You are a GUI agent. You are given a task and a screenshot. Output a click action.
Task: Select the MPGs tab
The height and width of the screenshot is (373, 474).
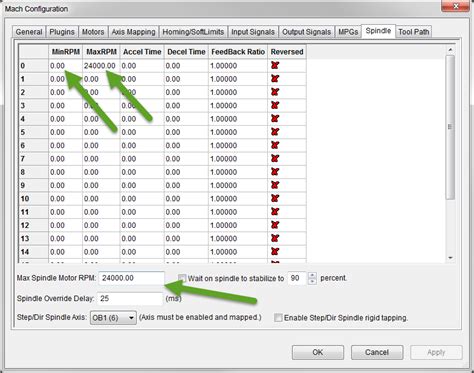pyautogui.click(x=348, y=32)
